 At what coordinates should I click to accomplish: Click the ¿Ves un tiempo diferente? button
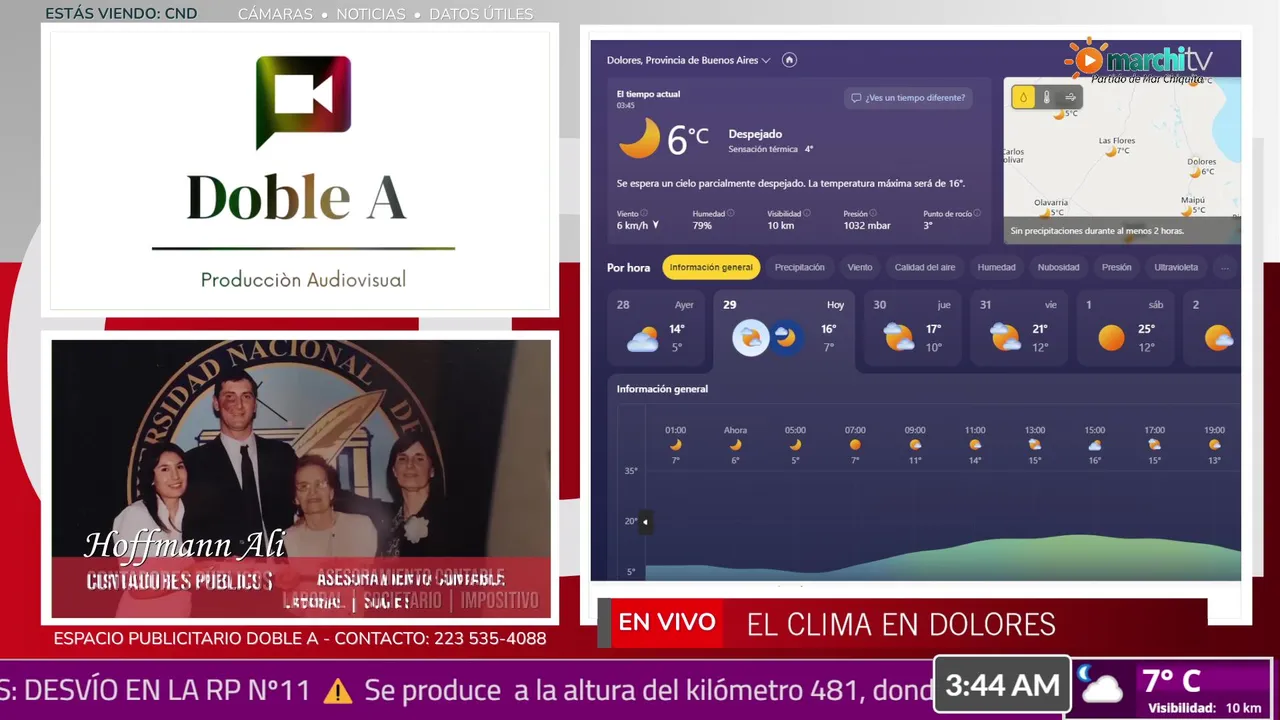909,98
